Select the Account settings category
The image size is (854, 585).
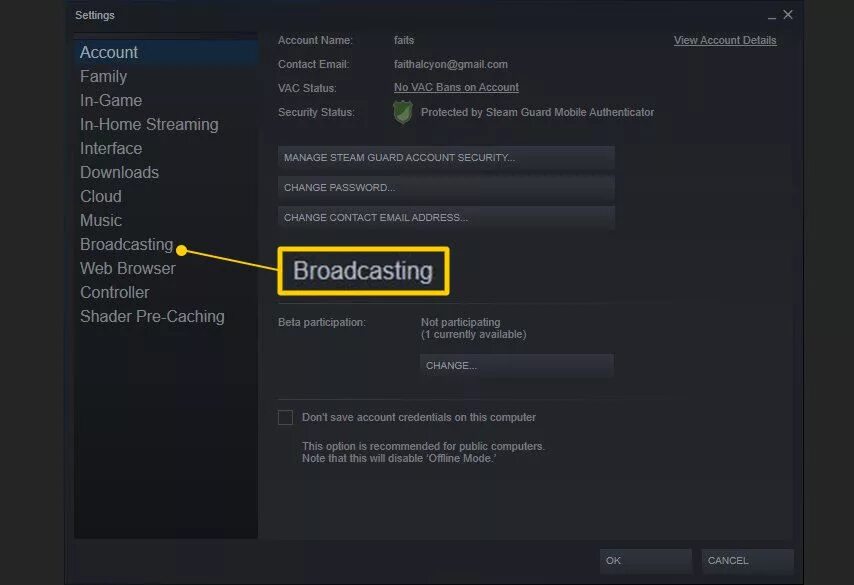(165, 52)
